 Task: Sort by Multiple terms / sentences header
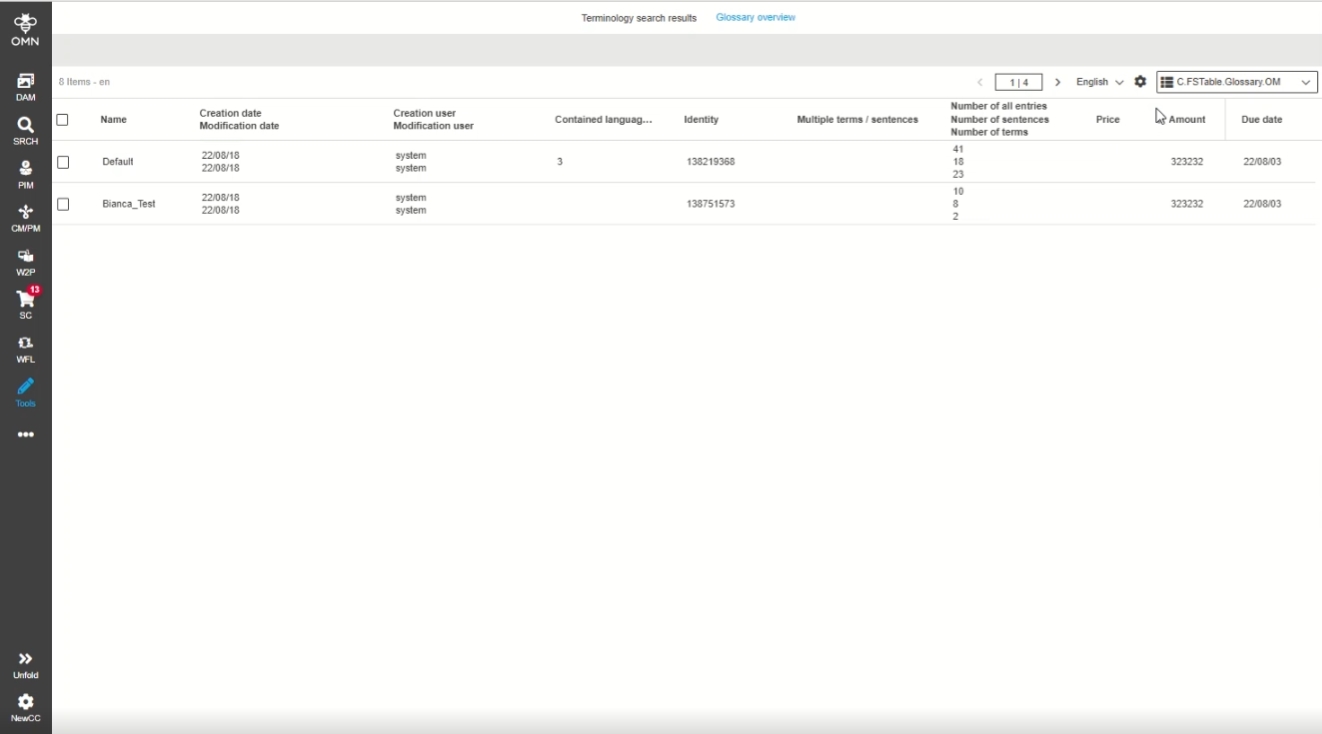pos(857,120)
